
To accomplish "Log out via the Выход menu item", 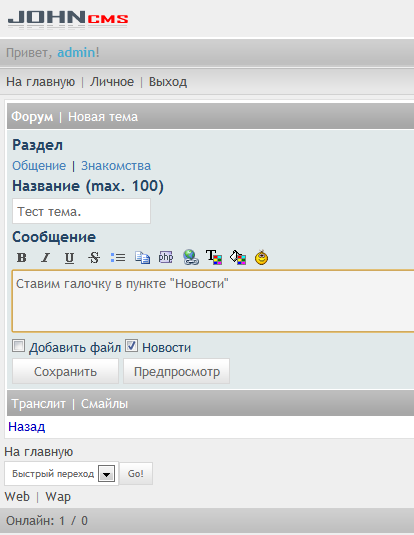I will pyautogui.click(x=168, y=82).
